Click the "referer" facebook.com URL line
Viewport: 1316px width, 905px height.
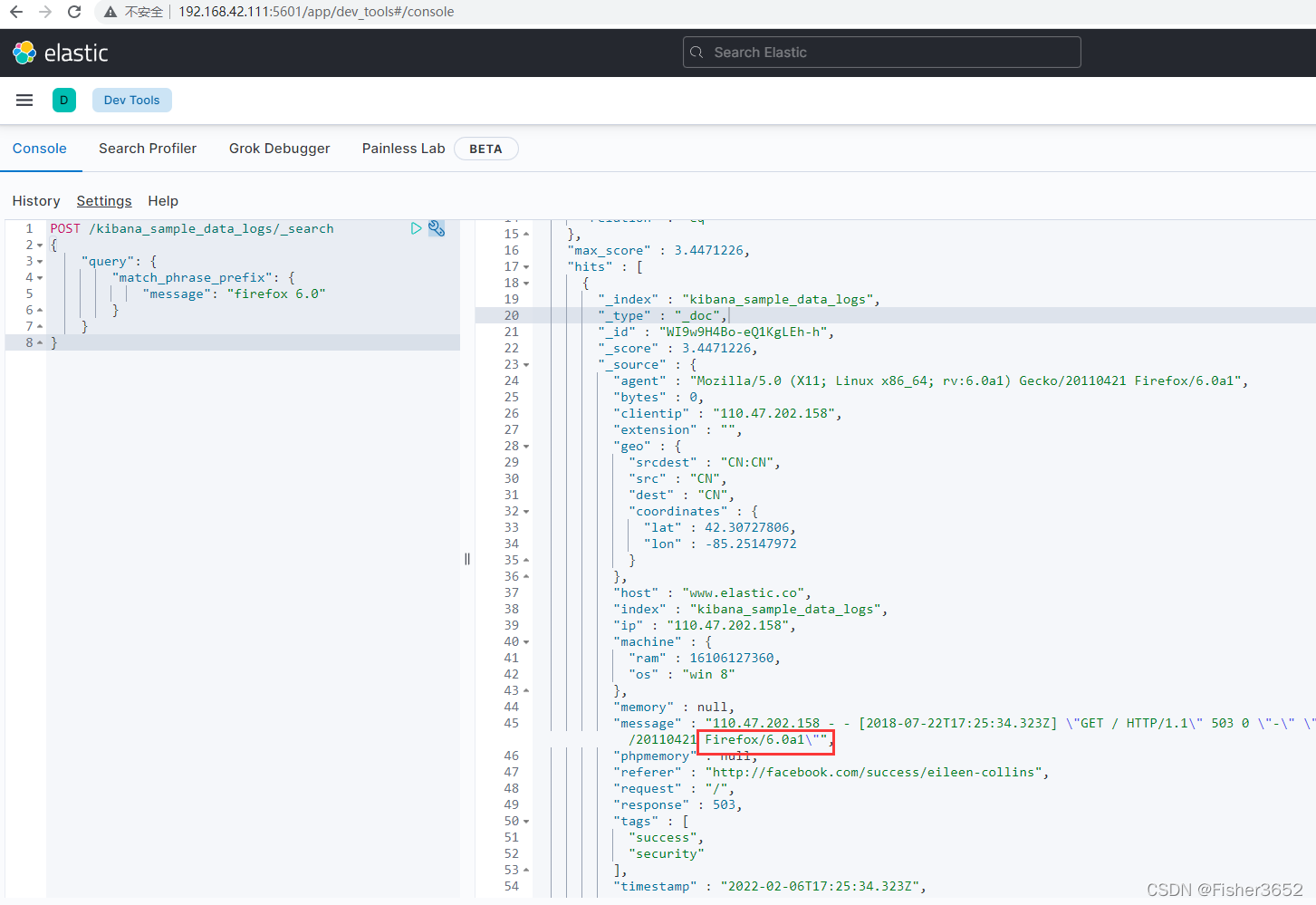831,773
